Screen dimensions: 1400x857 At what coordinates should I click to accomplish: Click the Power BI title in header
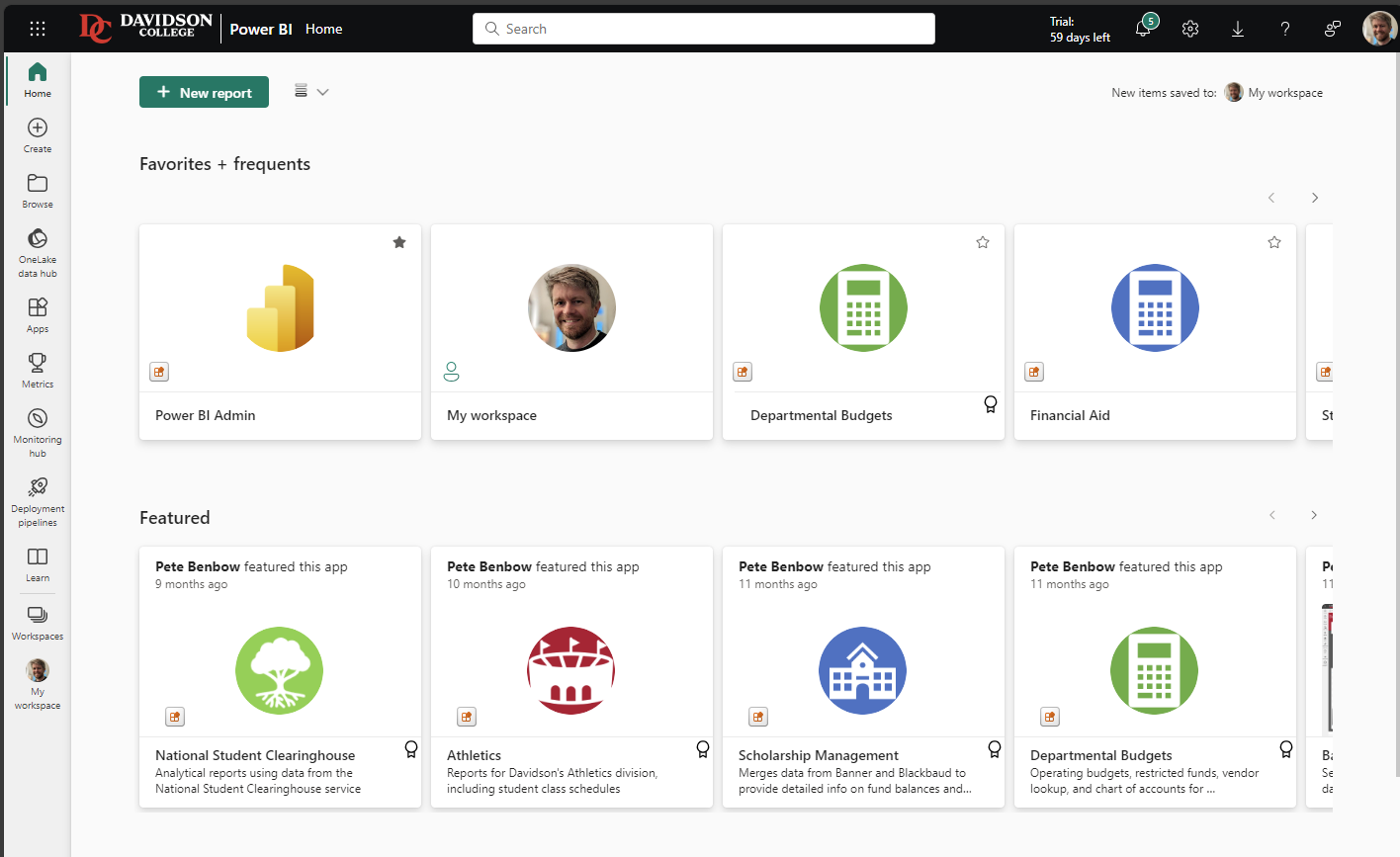click(261, 29)
